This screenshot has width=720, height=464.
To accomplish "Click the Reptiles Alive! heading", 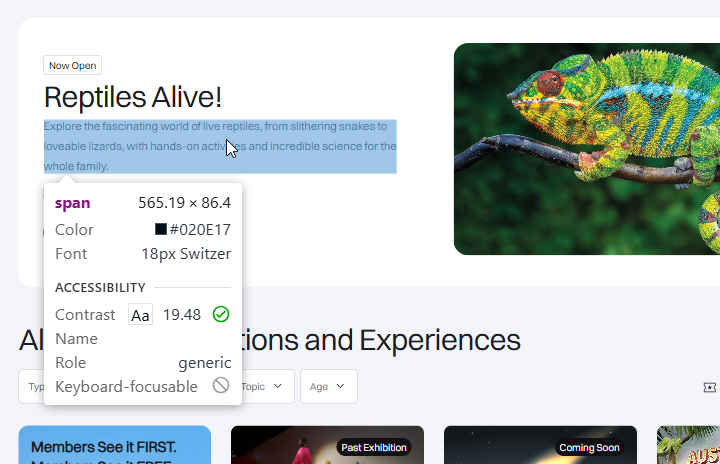I will pyautogui.click(x=133, y=97).
